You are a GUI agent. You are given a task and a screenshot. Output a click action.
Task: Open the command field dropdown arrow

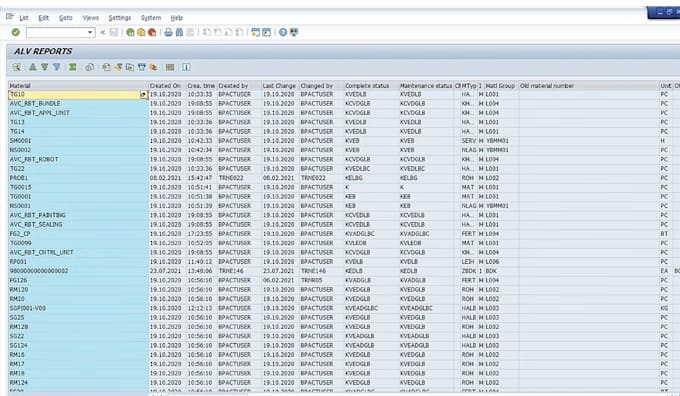pos(90,32)
